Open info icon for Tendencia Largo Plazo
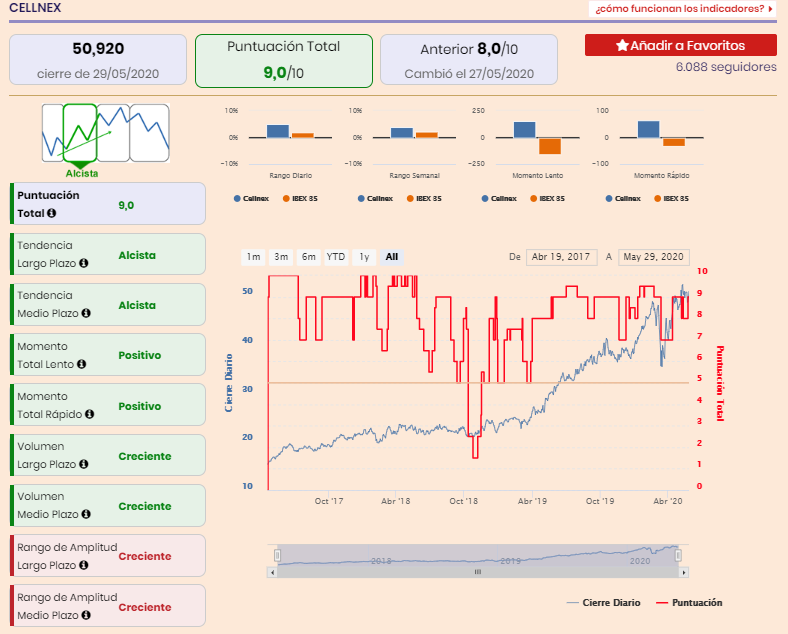This screenshot has width=788, height=634. (x=84, y=263)
